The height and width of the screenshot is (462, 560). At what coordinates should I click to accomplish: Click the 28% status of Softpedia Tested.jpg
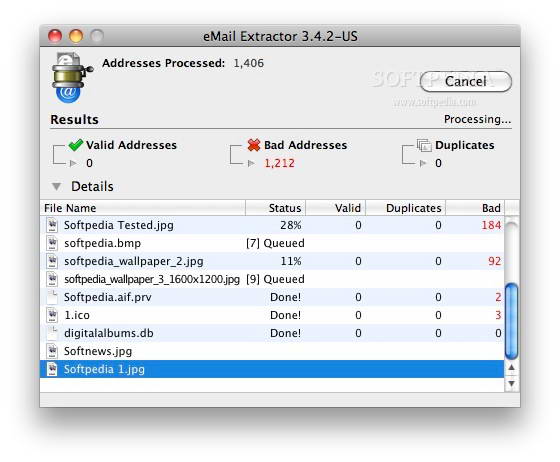(290, 225)
